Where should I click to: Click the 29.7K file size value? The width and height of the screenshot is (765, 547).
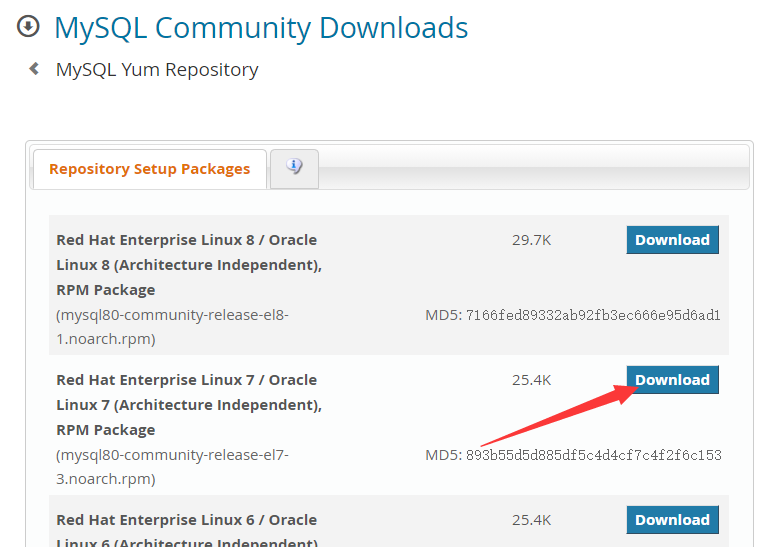531,240
